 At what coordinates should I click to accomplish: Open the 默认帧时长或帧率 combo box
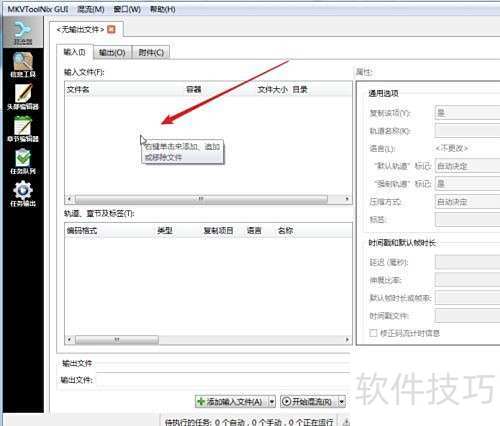467,298
